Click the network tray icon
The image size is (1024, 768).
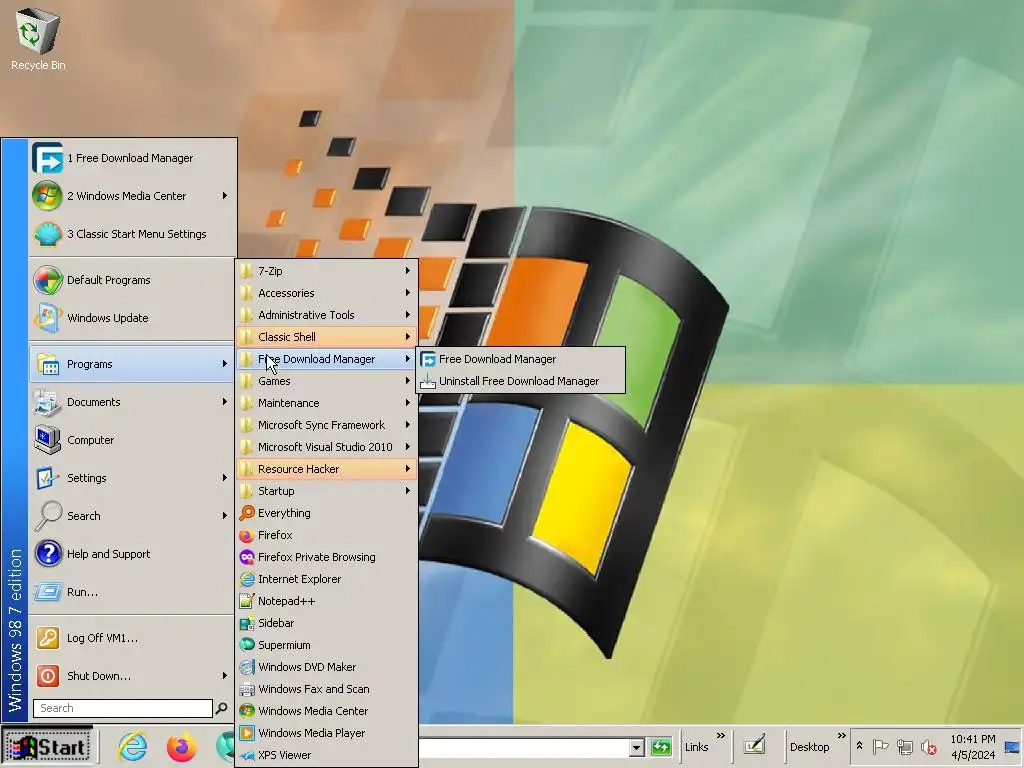[x=904, y=746]
